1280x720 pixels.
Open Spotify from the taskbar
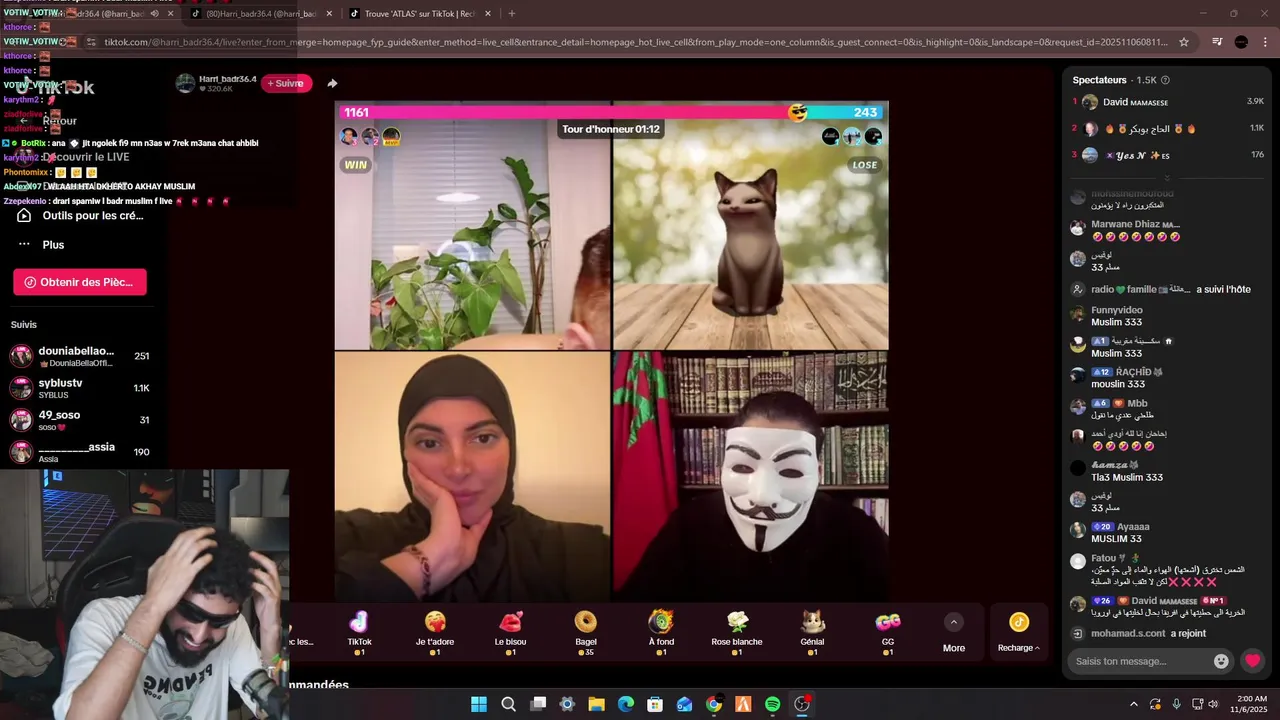pos(772,704)
